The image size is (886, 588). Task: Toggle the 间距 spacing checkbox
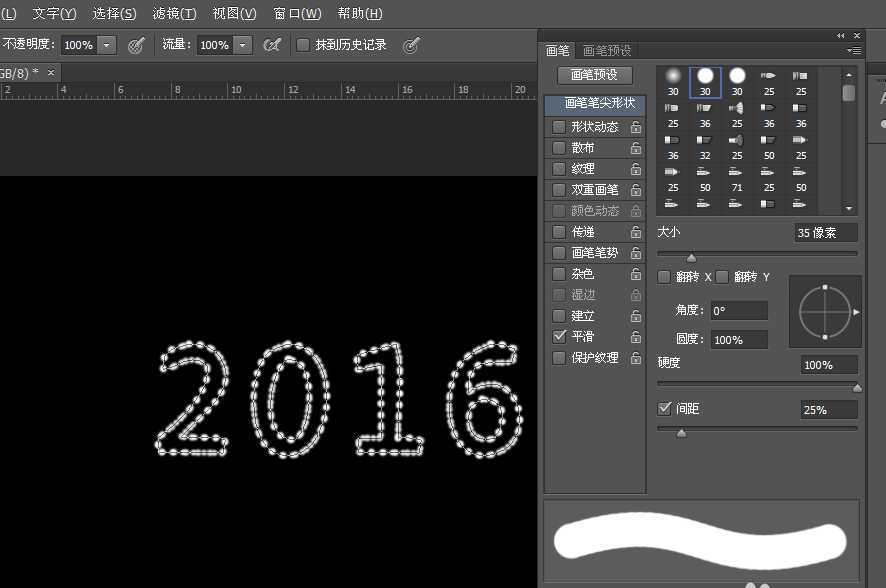[664, 408]
